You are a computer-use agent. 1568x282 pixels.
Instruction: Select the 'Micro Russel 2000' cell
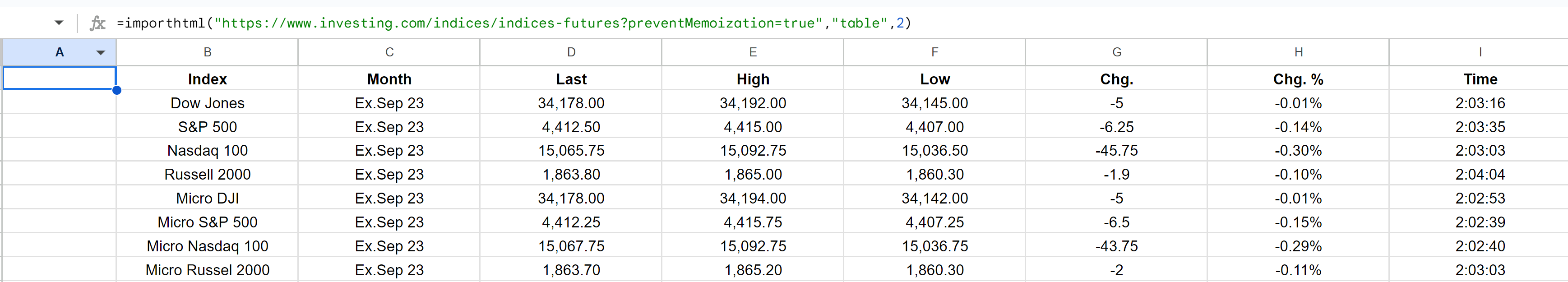207,270
